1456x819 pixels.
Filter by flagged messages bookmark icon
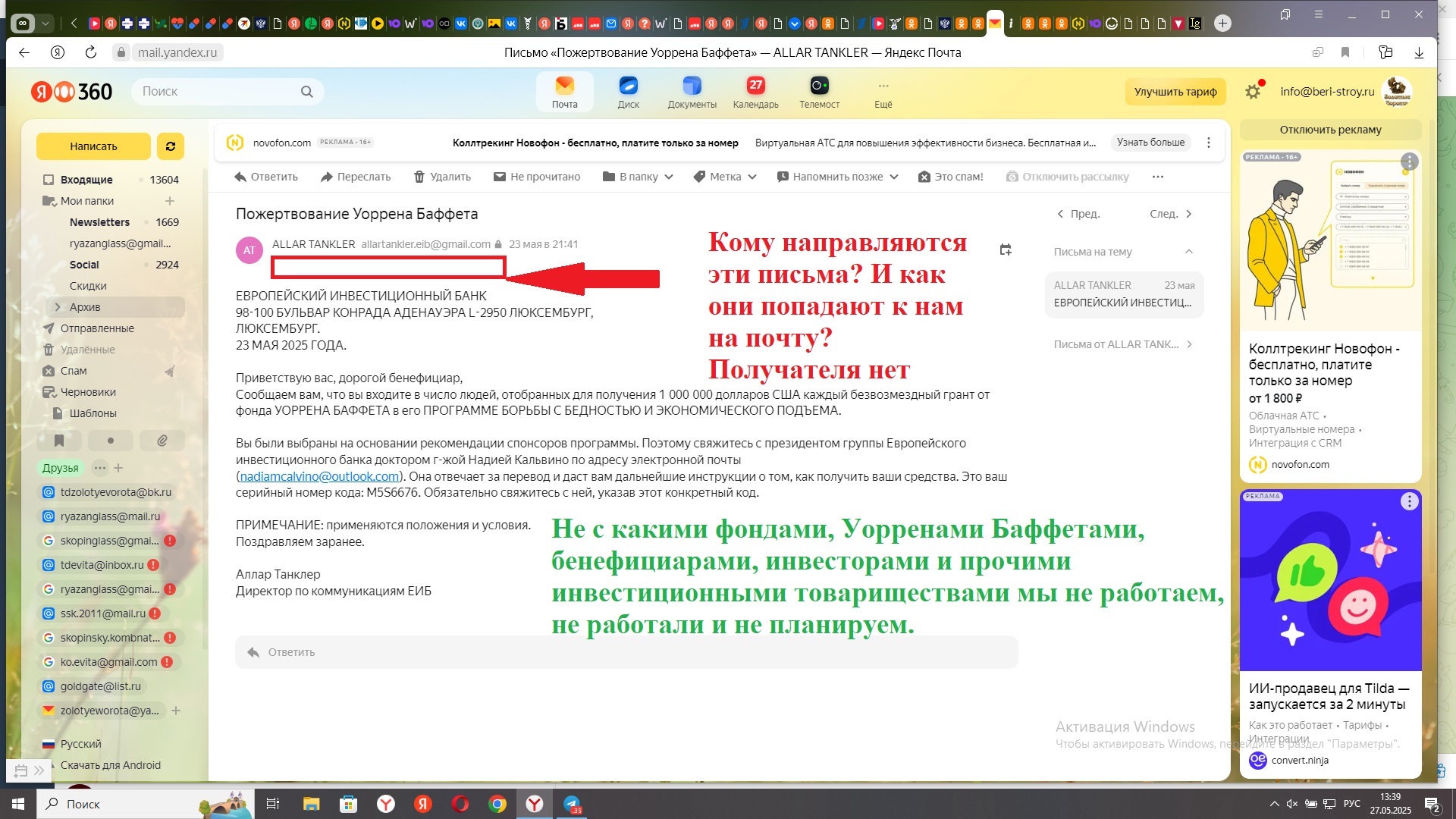pos(59,441)
